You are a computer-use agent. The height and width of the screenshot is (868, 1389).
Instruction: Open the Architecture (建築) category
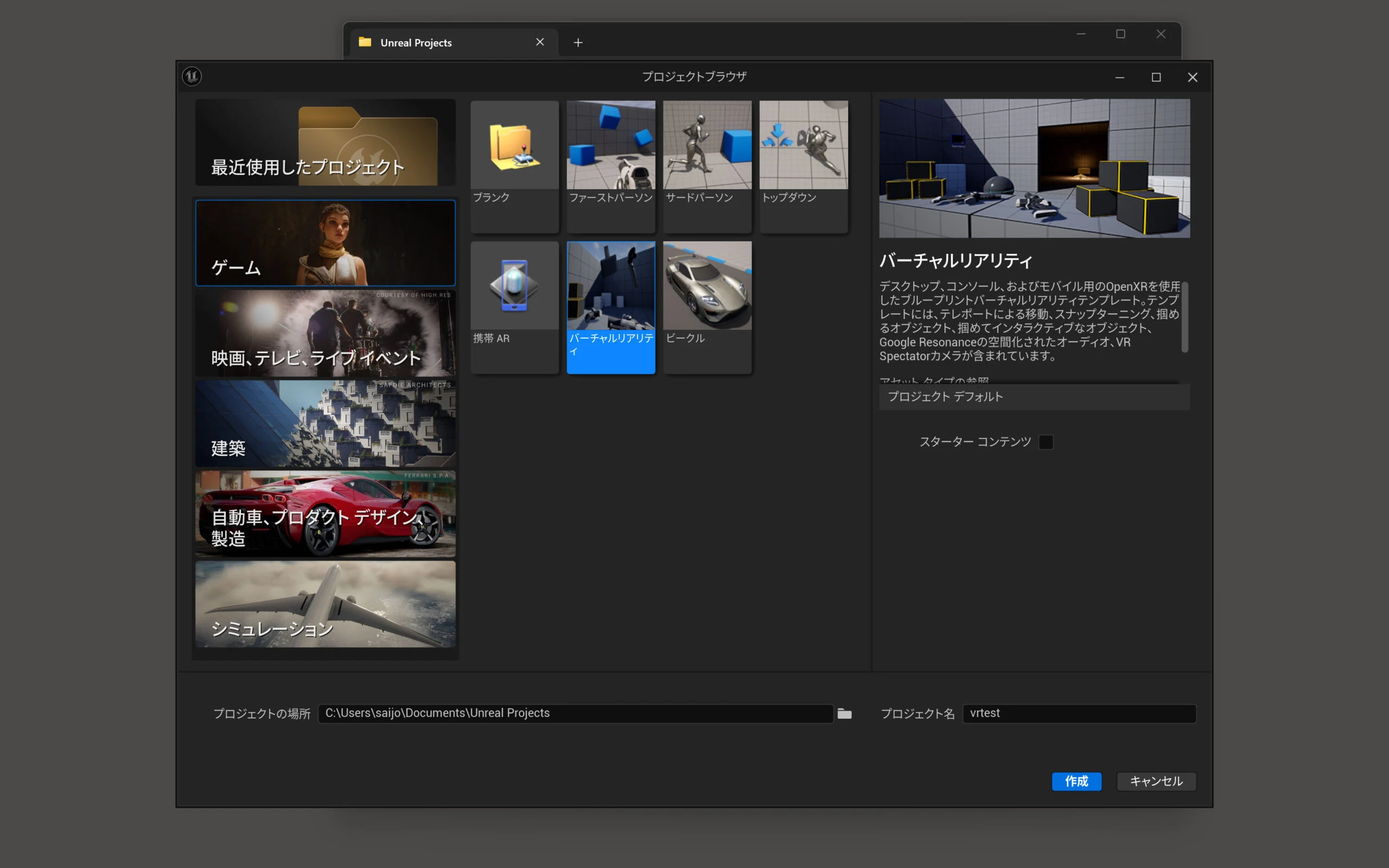coord(325,424)
